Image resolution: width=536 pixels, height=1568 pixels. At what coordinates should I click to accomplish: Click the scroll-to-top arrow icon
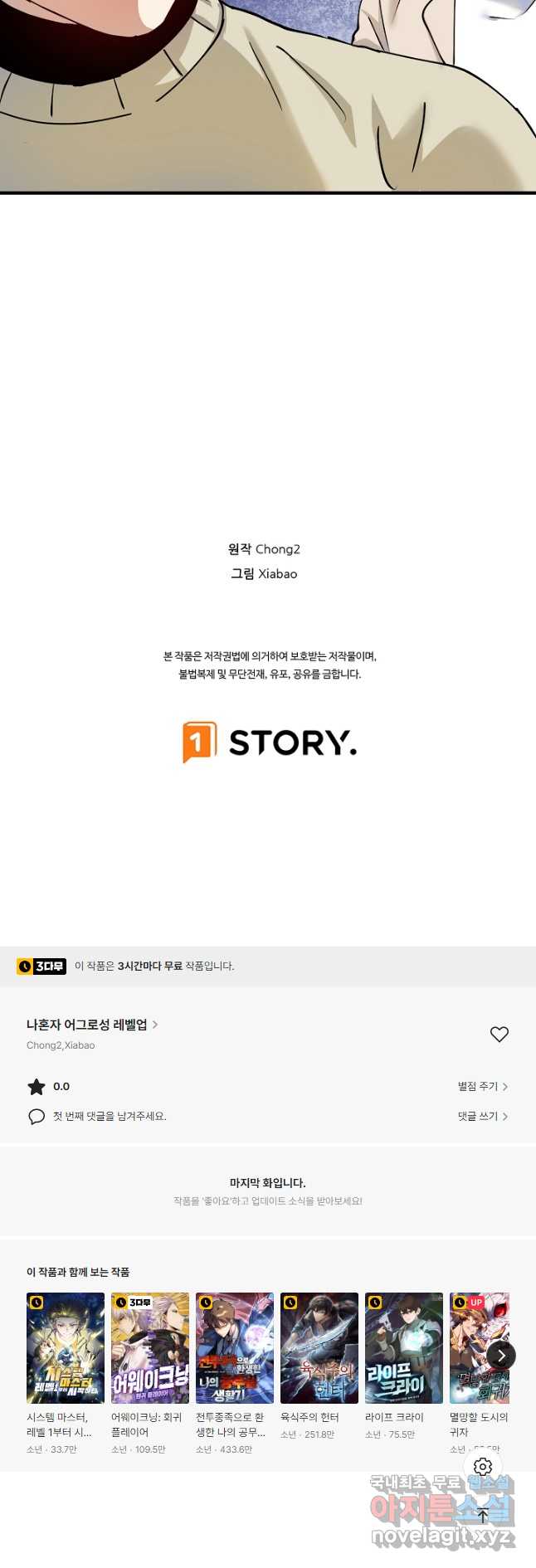(483, 1516)
